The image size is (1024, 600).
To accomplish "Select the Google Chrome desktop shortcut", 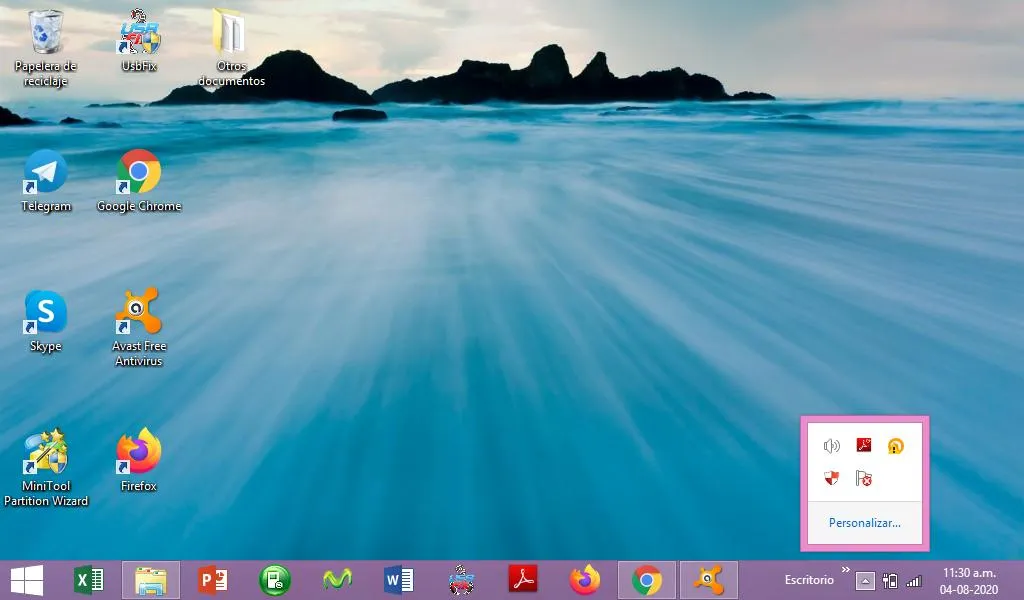I will [x=139, y=173].
